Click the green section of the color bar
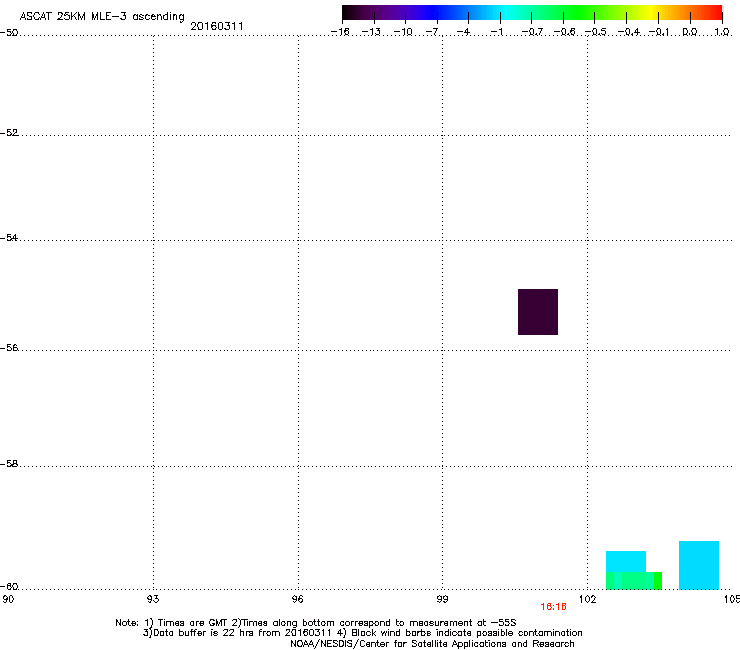The image size is (740, 650). (x=578, y=13)
